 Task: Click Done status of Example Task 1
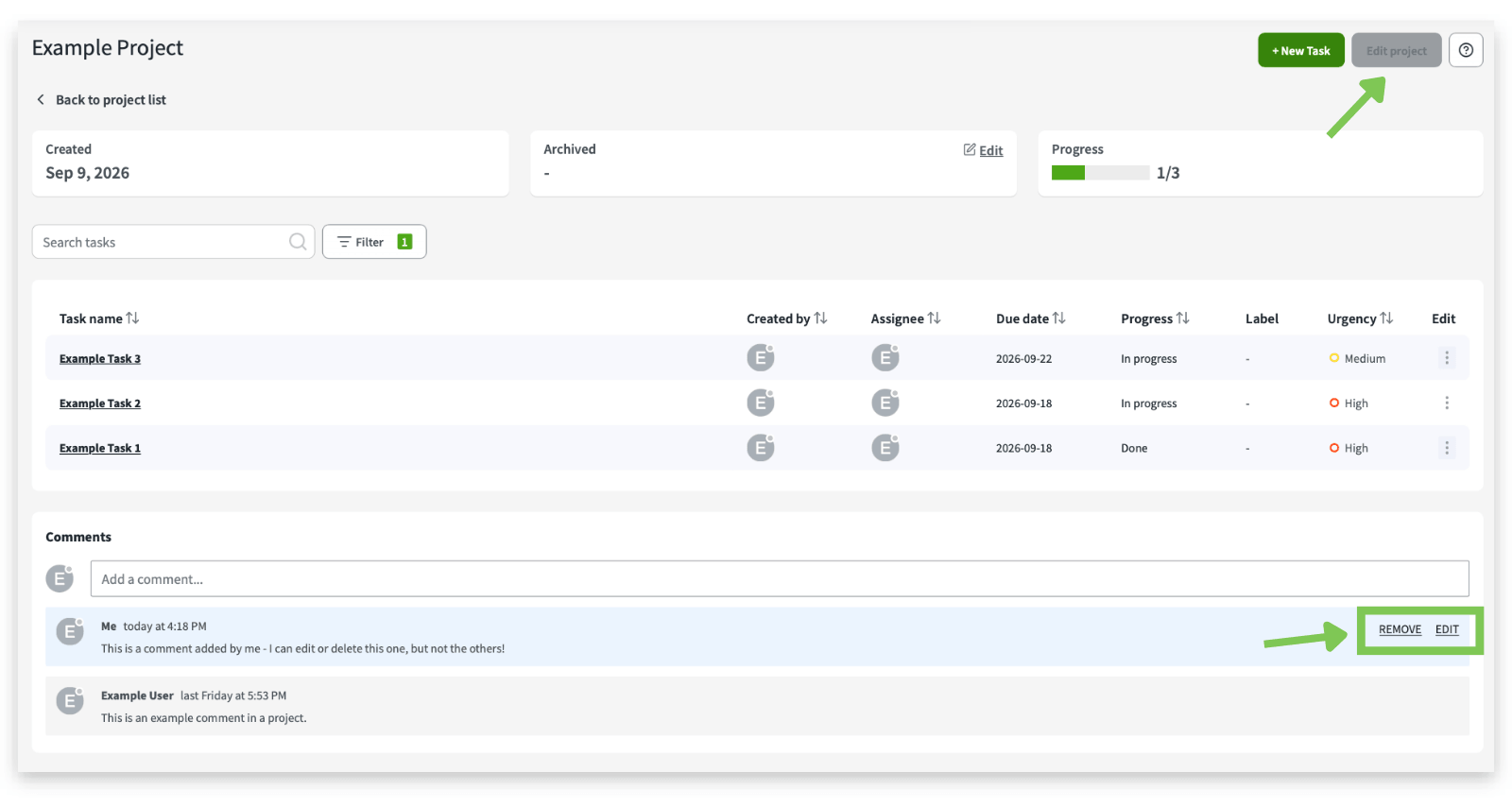tap(1134, 448)
